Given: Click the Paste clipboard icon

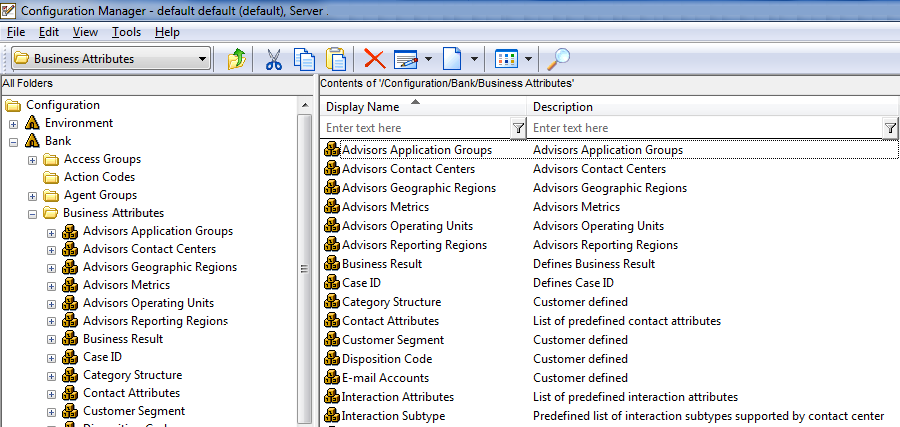Looking at the screenshot, I should 336,59.
